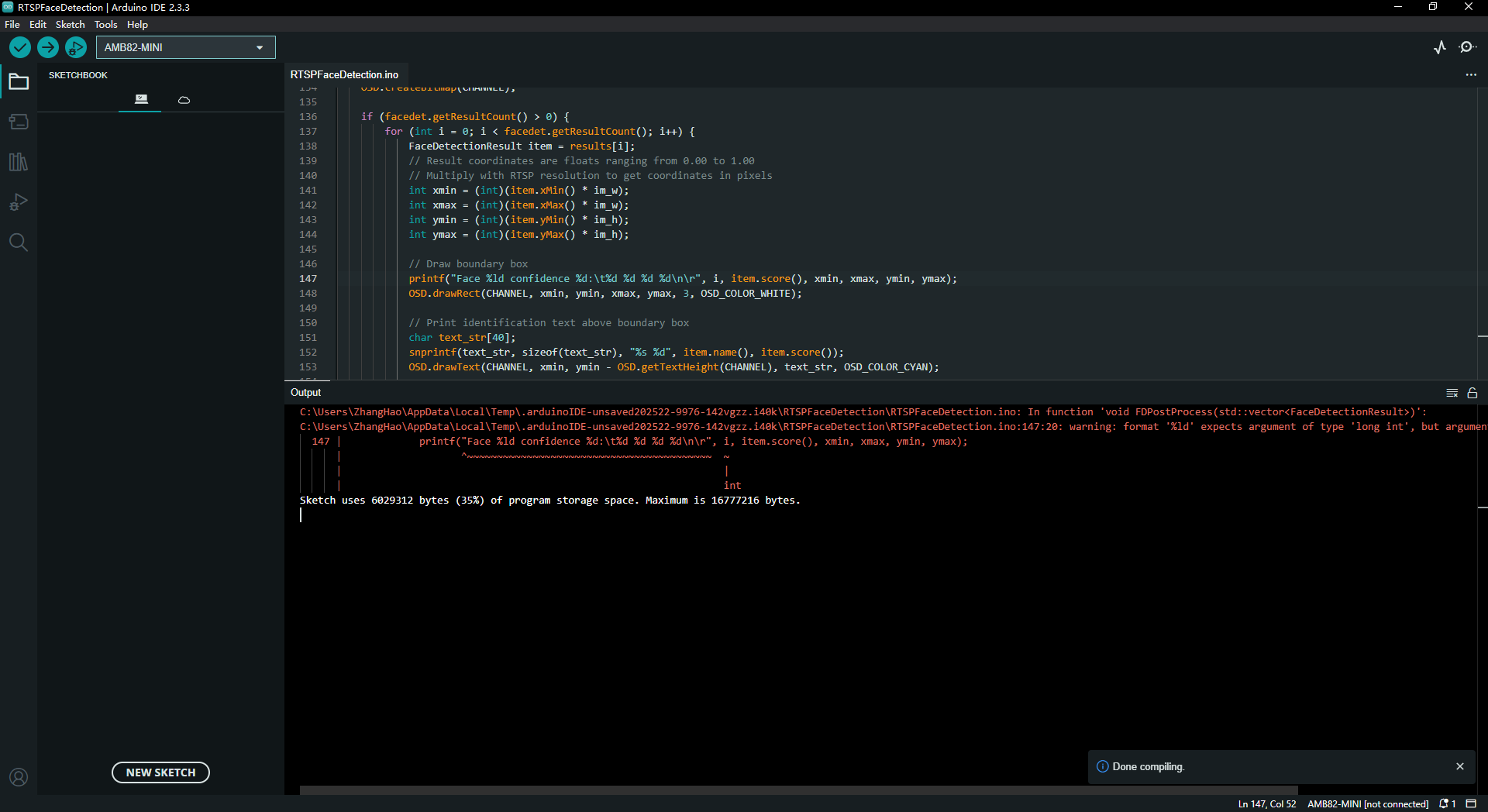Viewport: 1488px width, 812px height.
Task: Open the File menu
Action: point(12,25)
